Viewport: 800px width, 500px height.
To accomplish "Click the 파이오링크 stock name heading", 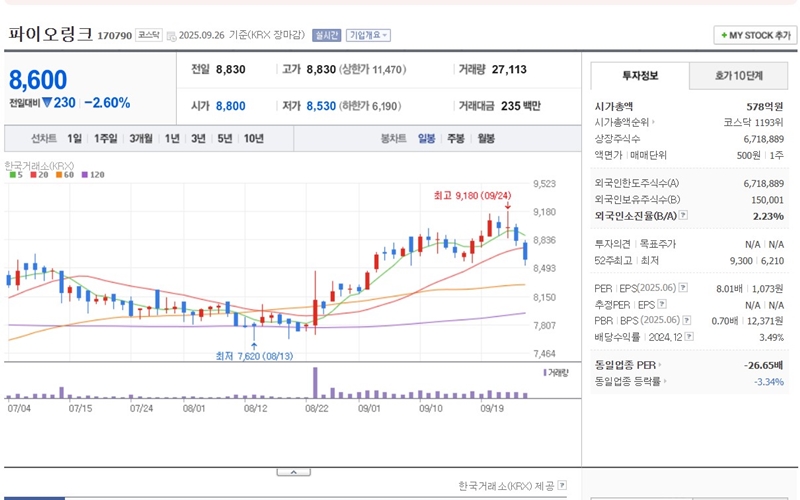I will 50,34.
